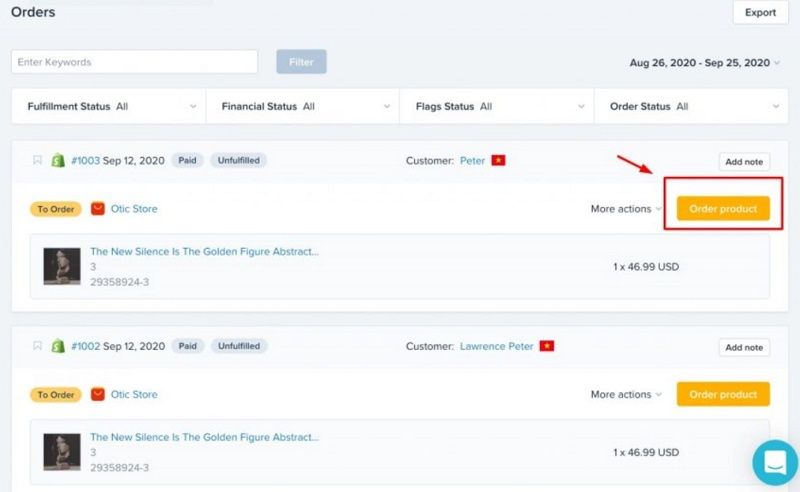The image size is (800, 492).
Task: Flag order #1002 with bookmark icon
Action: point(37,346)
